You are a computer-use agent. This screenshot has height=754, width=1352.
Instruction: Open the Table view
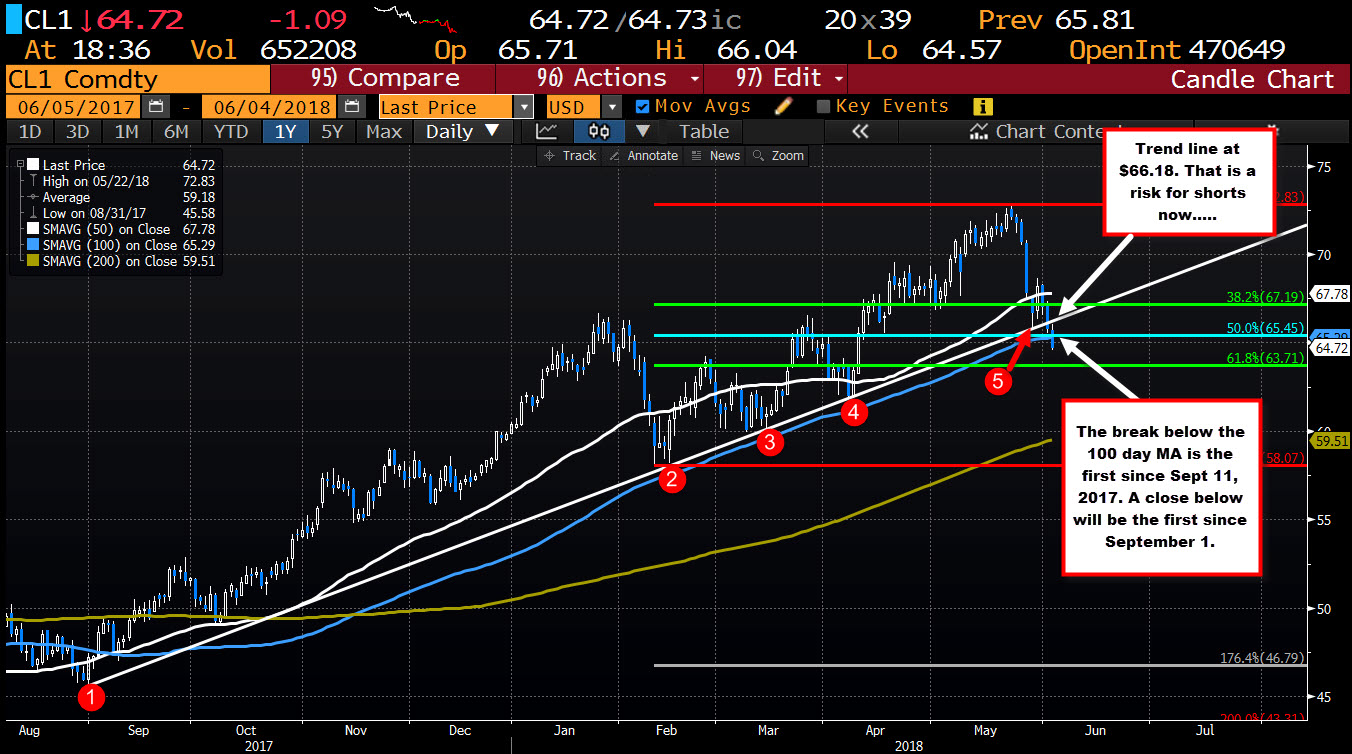pyautogui.click(x=704, y=131)
